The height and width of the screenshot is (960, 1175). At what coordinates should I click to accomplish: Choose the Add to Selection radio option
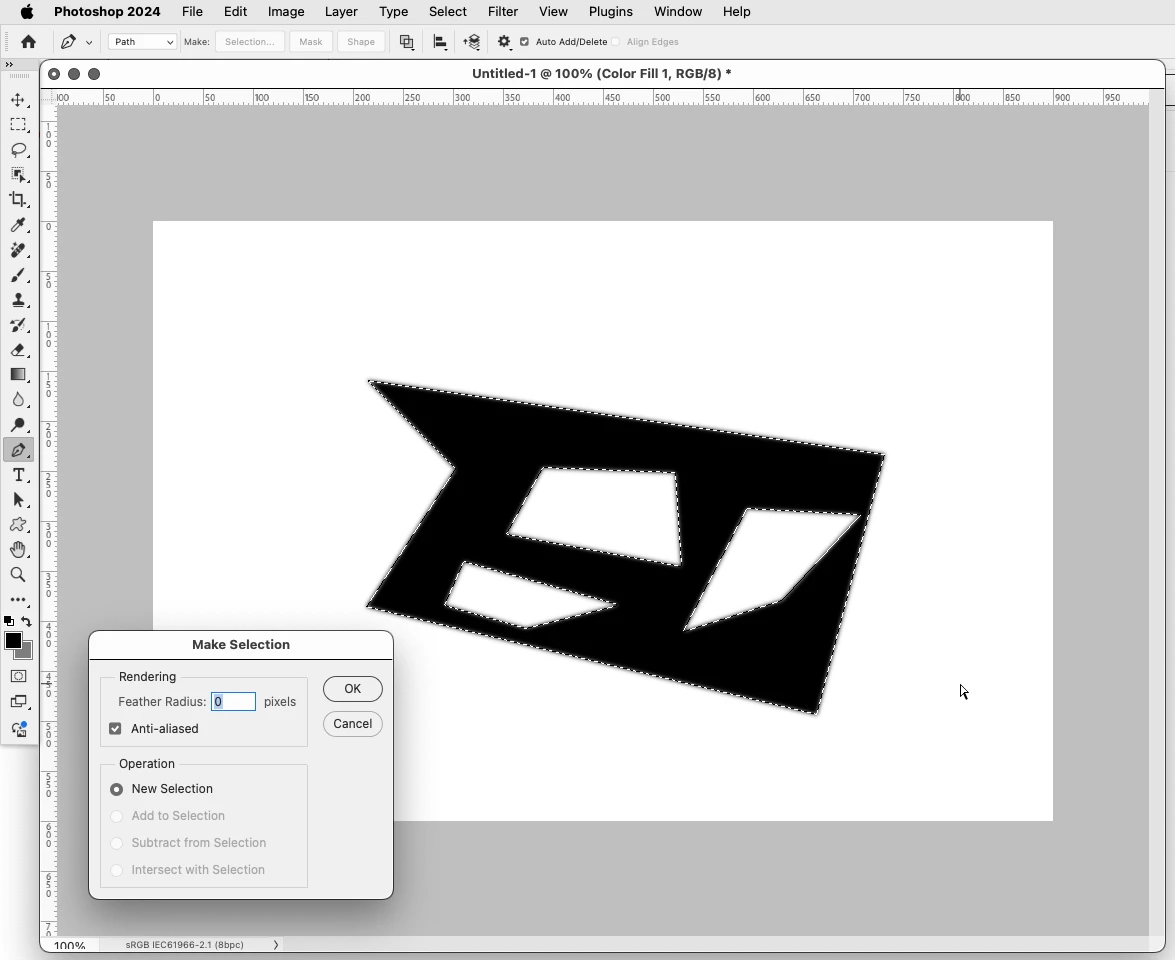(x=116, y=816)
